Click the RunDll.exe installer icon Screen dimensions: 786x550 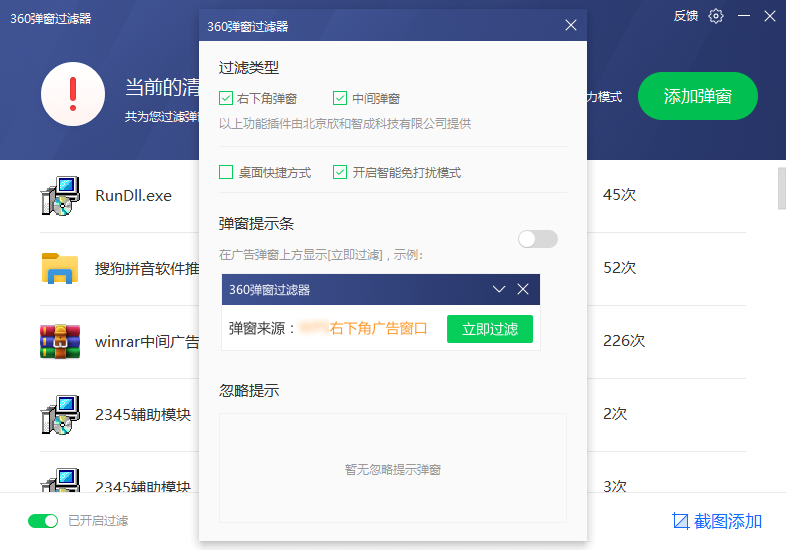59,196
